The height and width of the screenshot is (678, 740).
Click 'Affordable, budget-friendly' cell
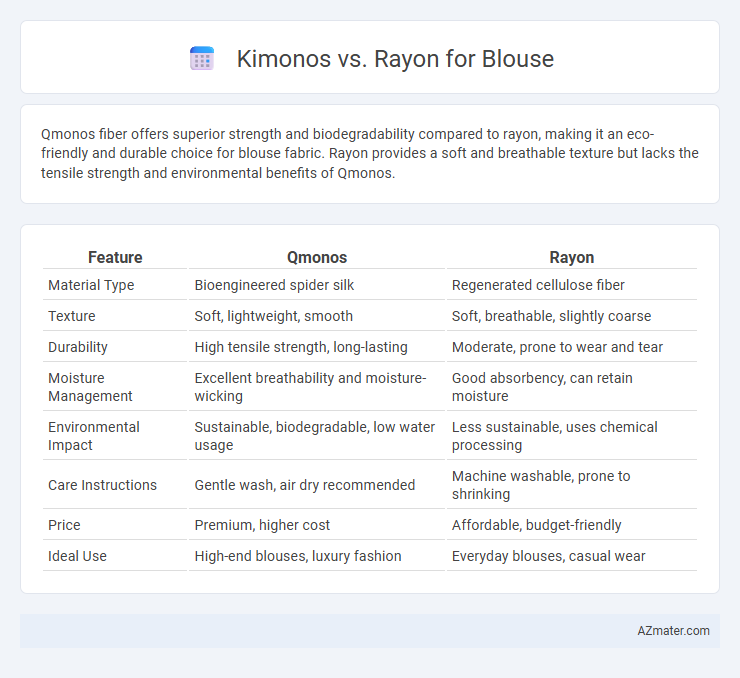tap(536, 525)
